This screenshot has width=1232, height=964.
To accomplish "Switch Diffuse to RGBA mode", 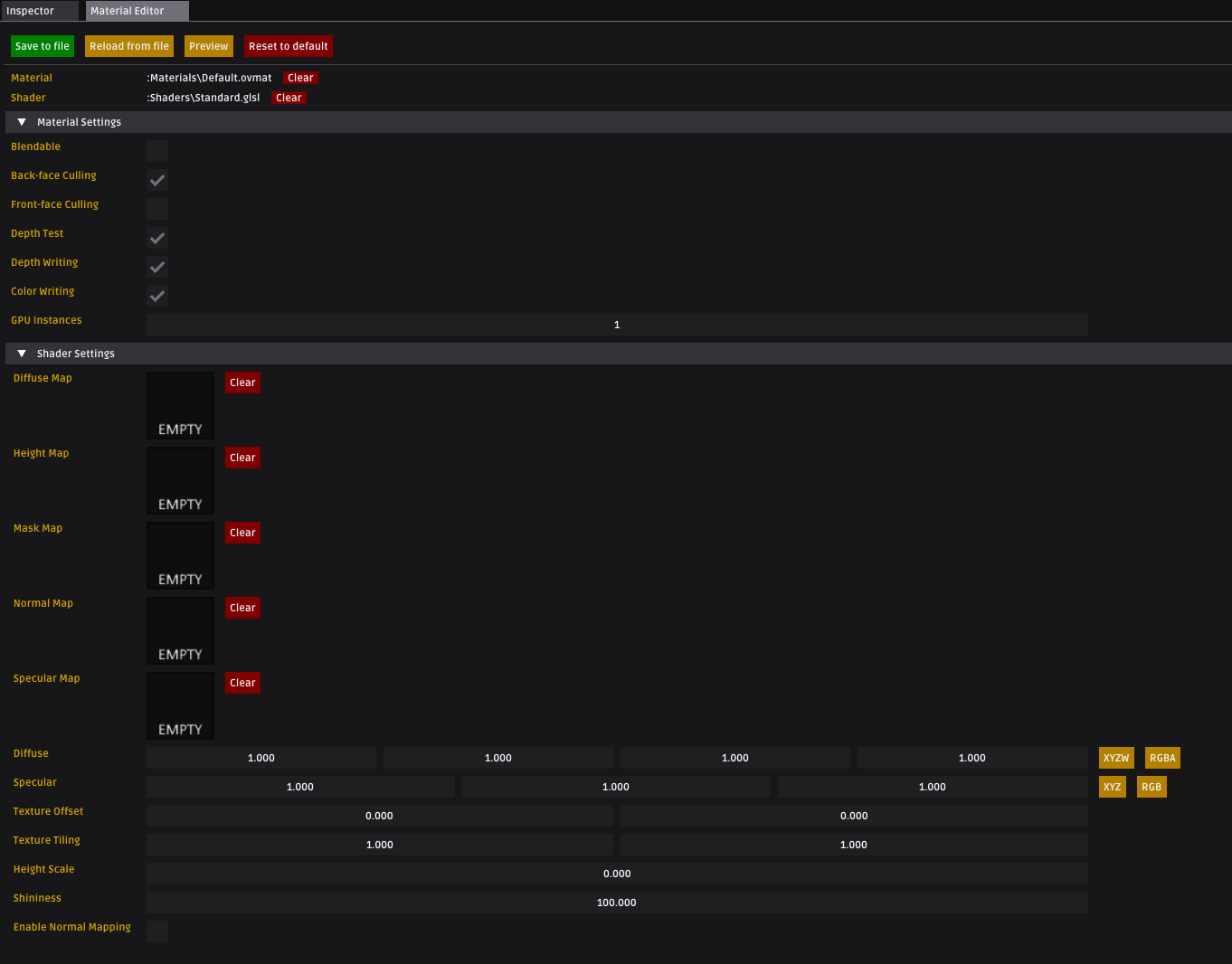I will (x=1162, y=758).
